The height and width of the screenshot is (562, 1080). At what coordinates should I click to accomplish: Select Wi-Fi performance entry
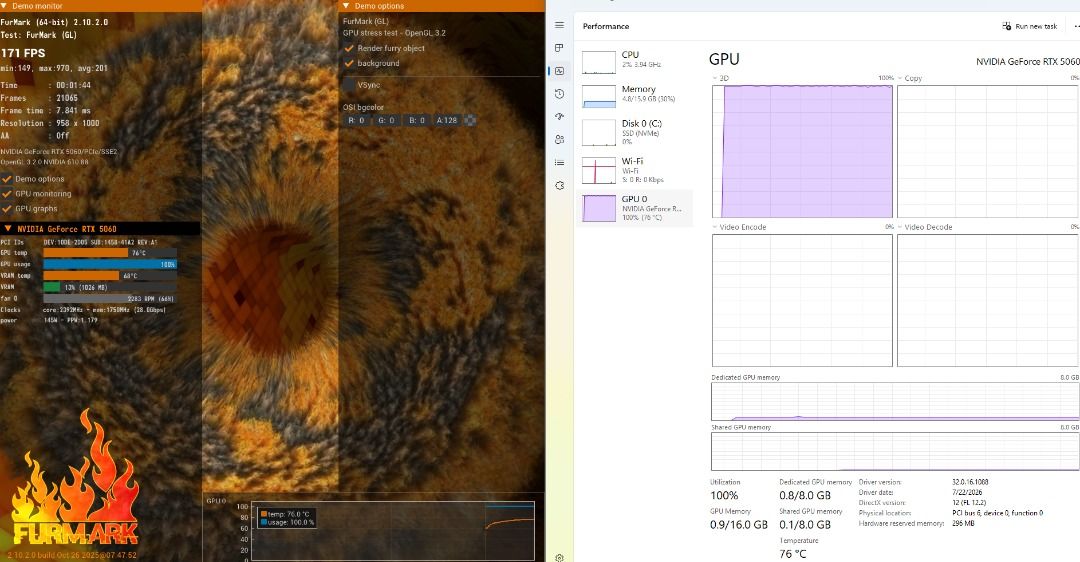pos(634,170)
